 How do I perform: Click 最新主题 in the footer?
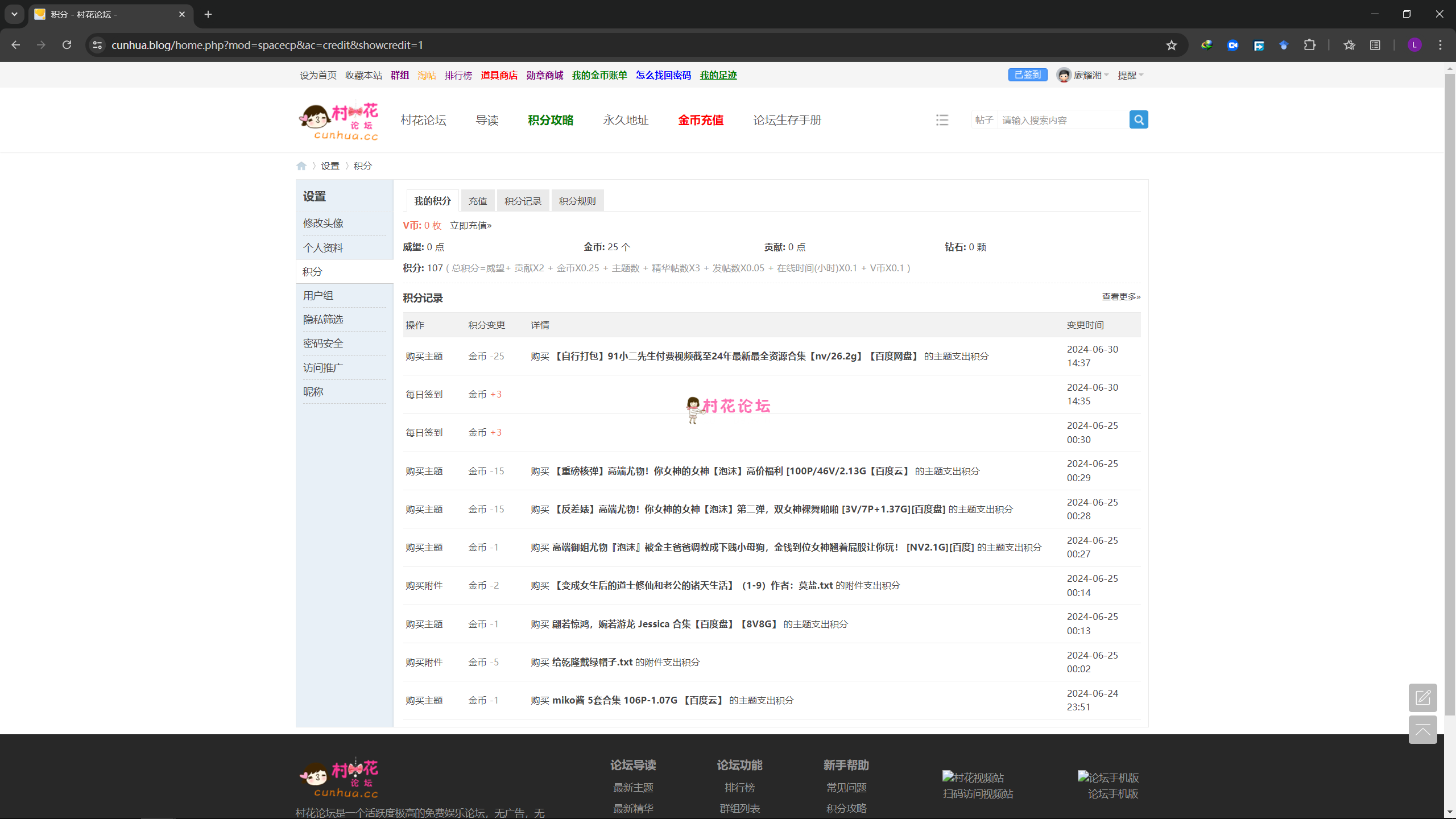pos(633,787)
